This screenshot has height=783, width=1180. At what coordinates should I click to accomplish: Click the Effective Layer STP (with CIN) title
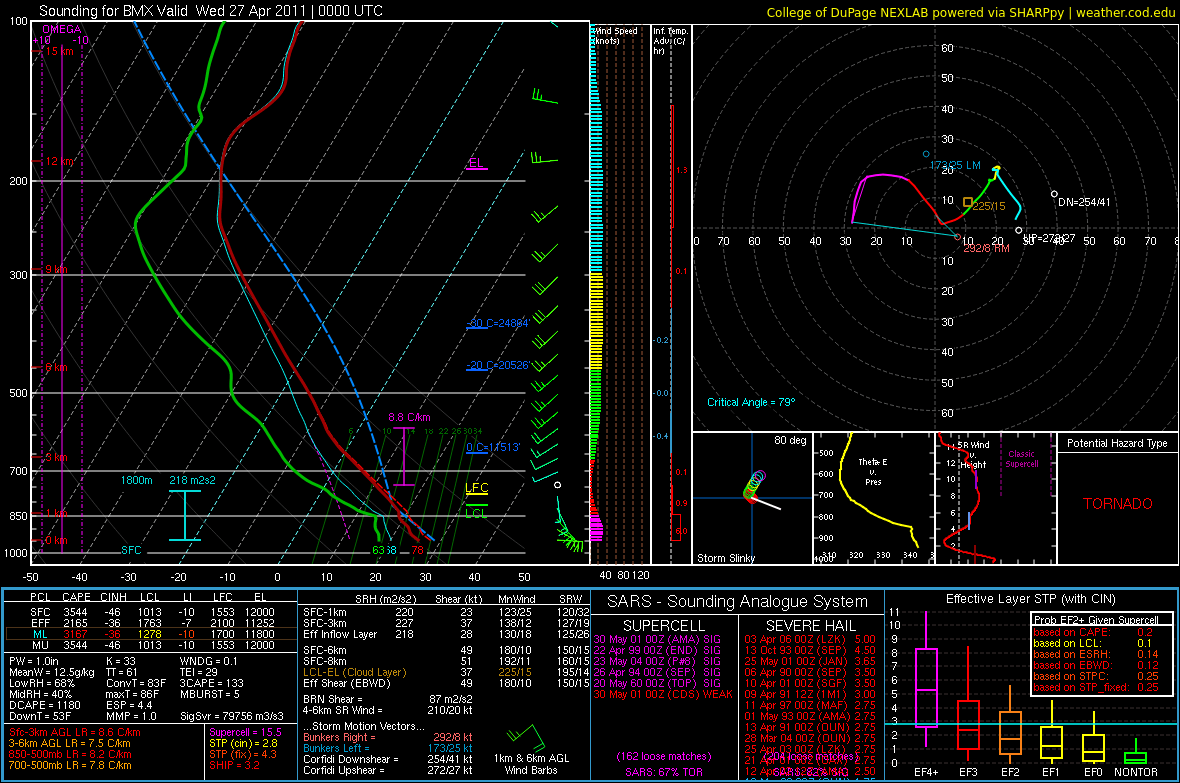coord(1031,599)
